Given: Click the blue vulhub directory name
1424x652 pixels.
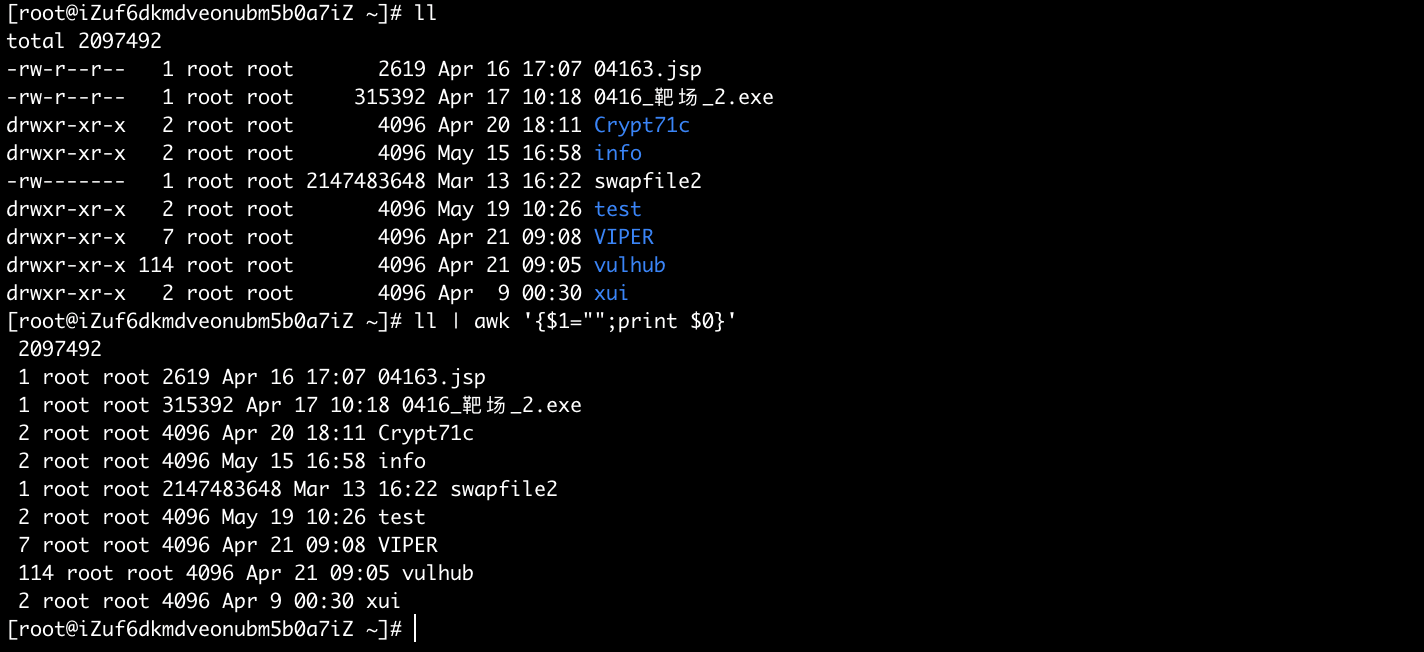Looking at the screenshot, I should (x=629, y=265).
